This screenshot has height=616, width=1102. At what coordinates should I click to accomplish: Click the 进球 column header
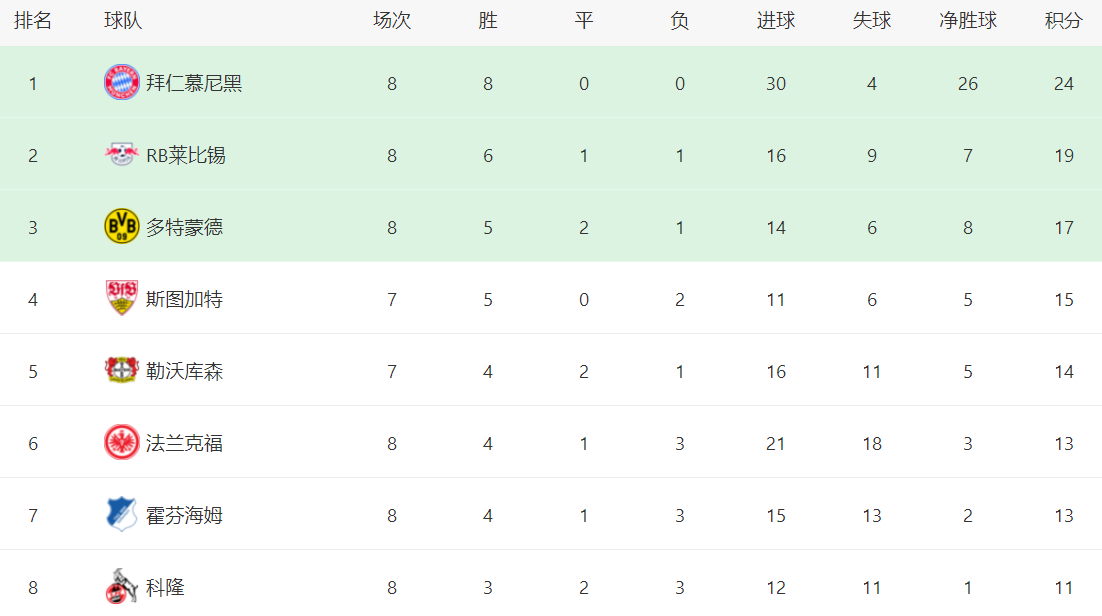[x=775, y=21]
